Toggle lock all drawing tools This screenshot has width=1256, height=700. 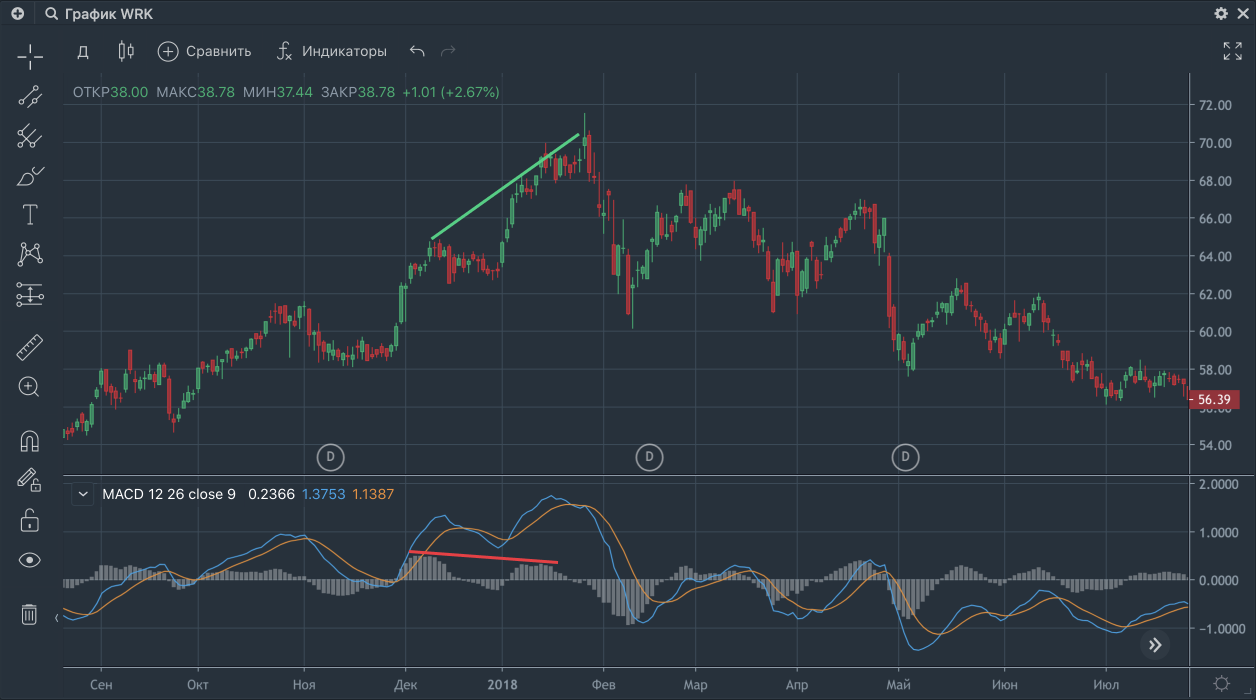coord(30,520)
